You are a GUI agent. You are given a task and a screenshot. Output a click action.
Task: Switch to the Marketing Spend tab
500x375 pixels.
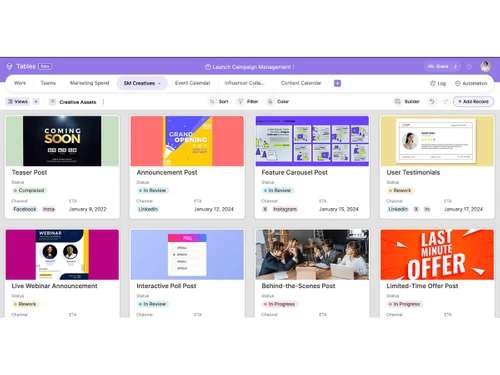(x=89, y=83)
